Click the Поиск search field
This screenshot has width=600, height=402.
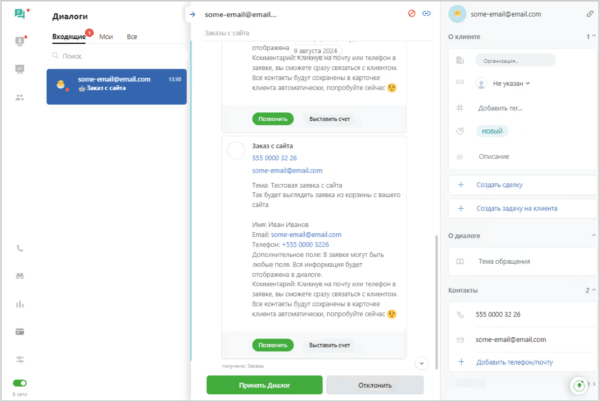(117, 56)
